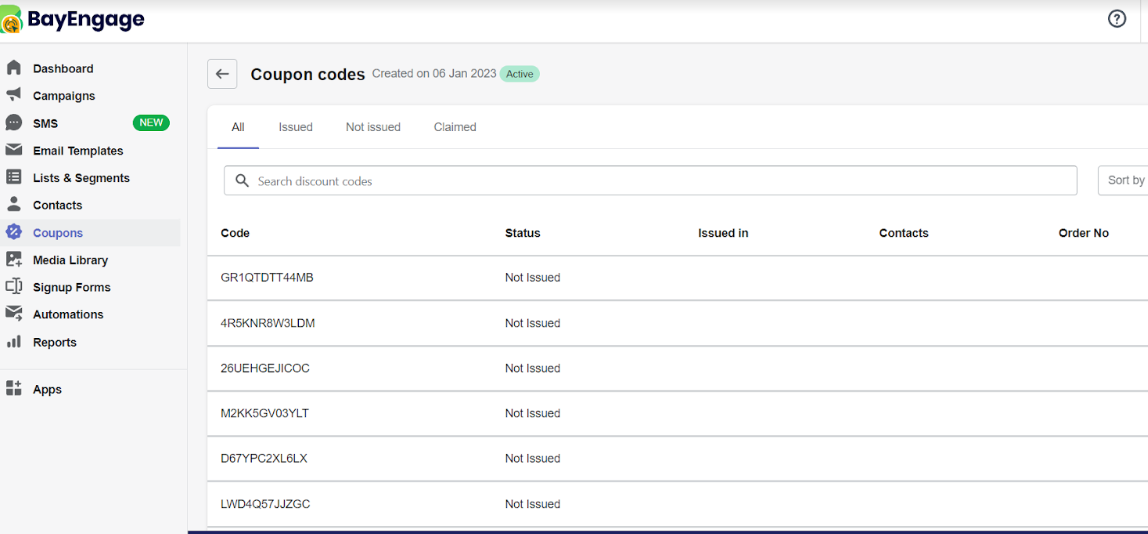Image resolution: width=1148 pixels, height=534 pixels.
Task: Select the All tab
Action: coord(238,127)
